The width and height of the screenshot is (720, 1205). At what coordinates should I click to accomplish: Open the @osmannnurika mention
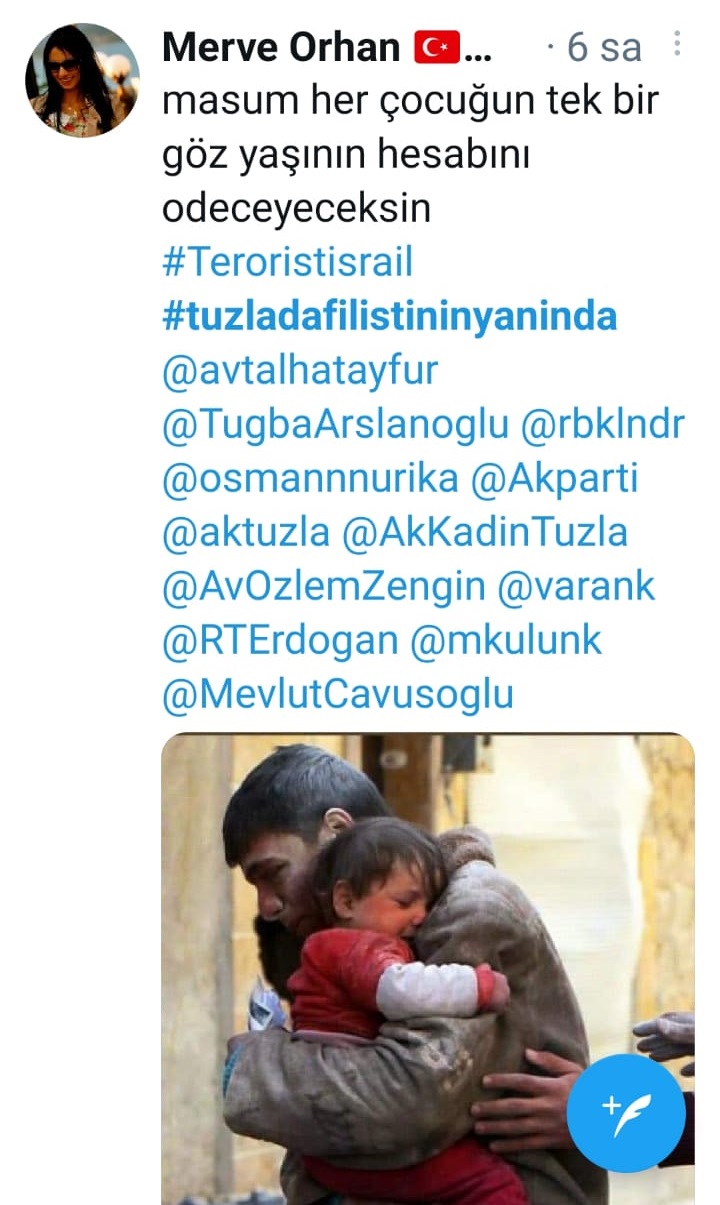309,479
